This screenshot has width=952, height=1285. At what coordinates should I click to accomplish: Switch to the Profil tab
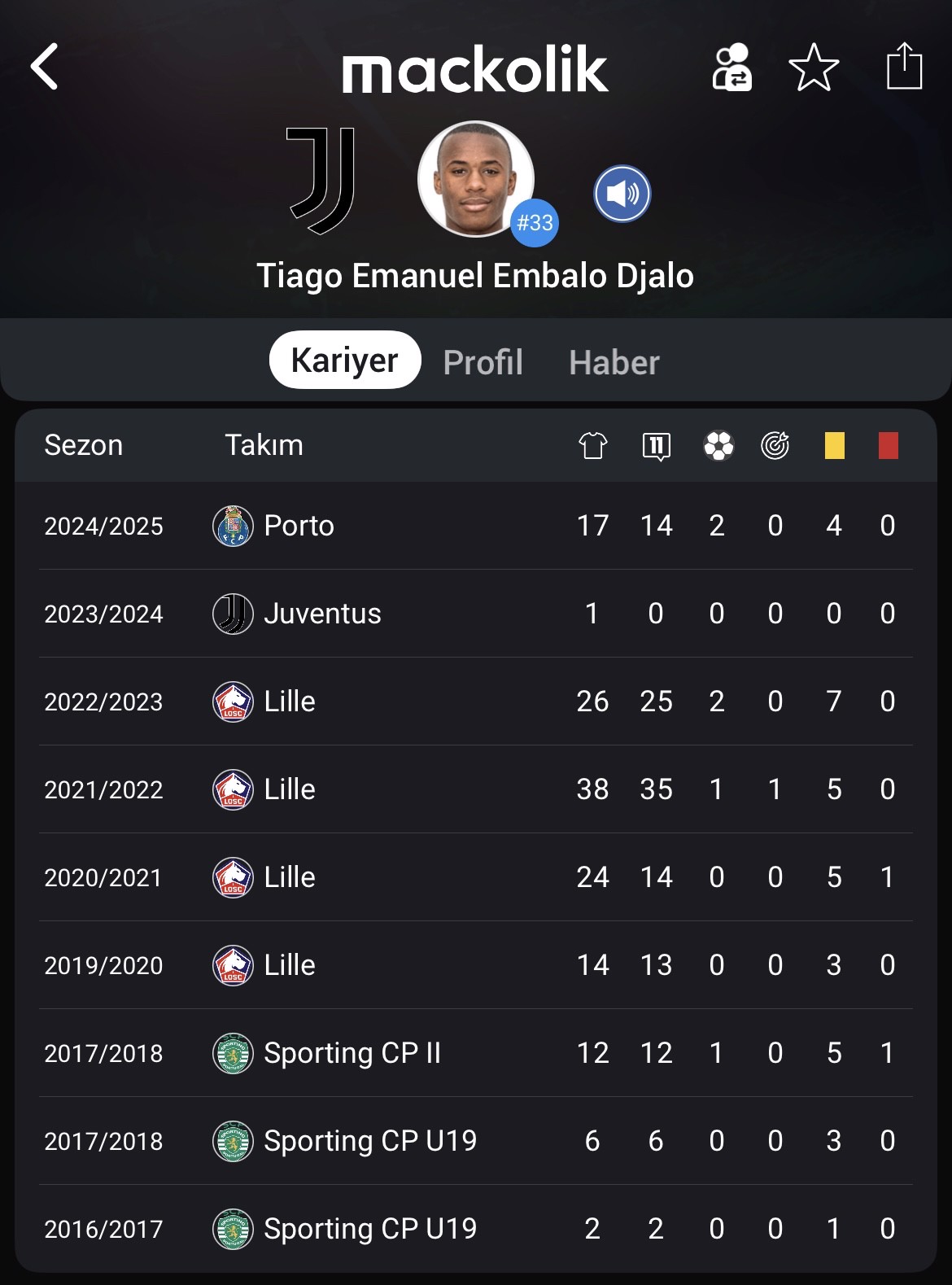(x=483, y=362)
